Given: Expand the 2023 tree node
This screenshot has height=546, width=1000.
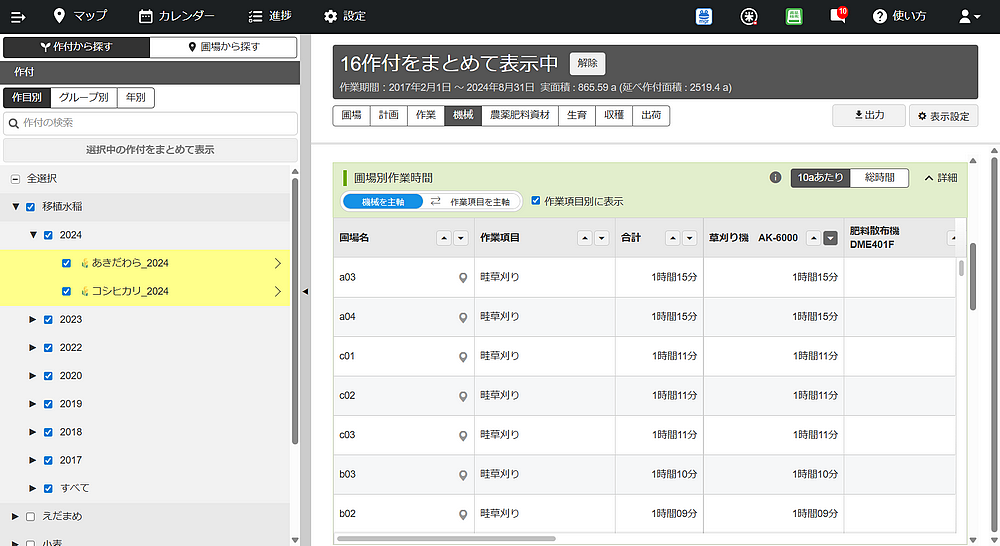Looking at the screenshot, I should 31,320.
